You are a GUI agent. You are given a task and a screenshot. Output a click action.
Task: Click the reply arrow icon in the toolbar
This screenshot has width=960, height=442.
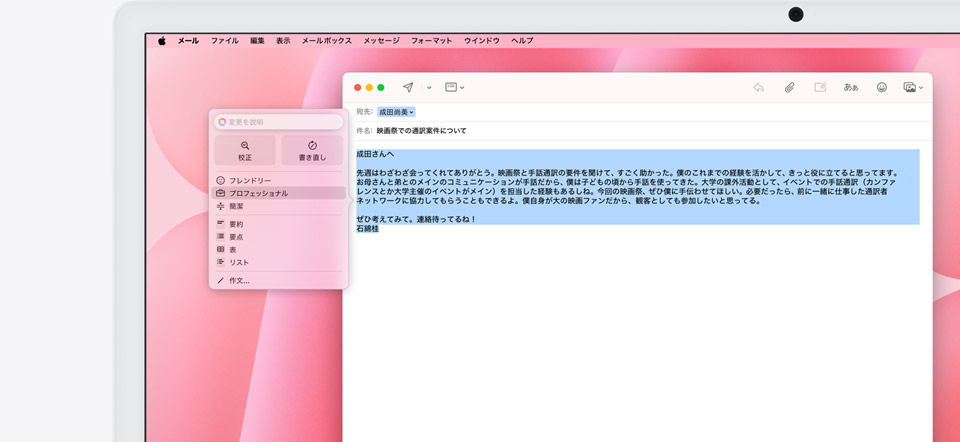coord(759,88)
